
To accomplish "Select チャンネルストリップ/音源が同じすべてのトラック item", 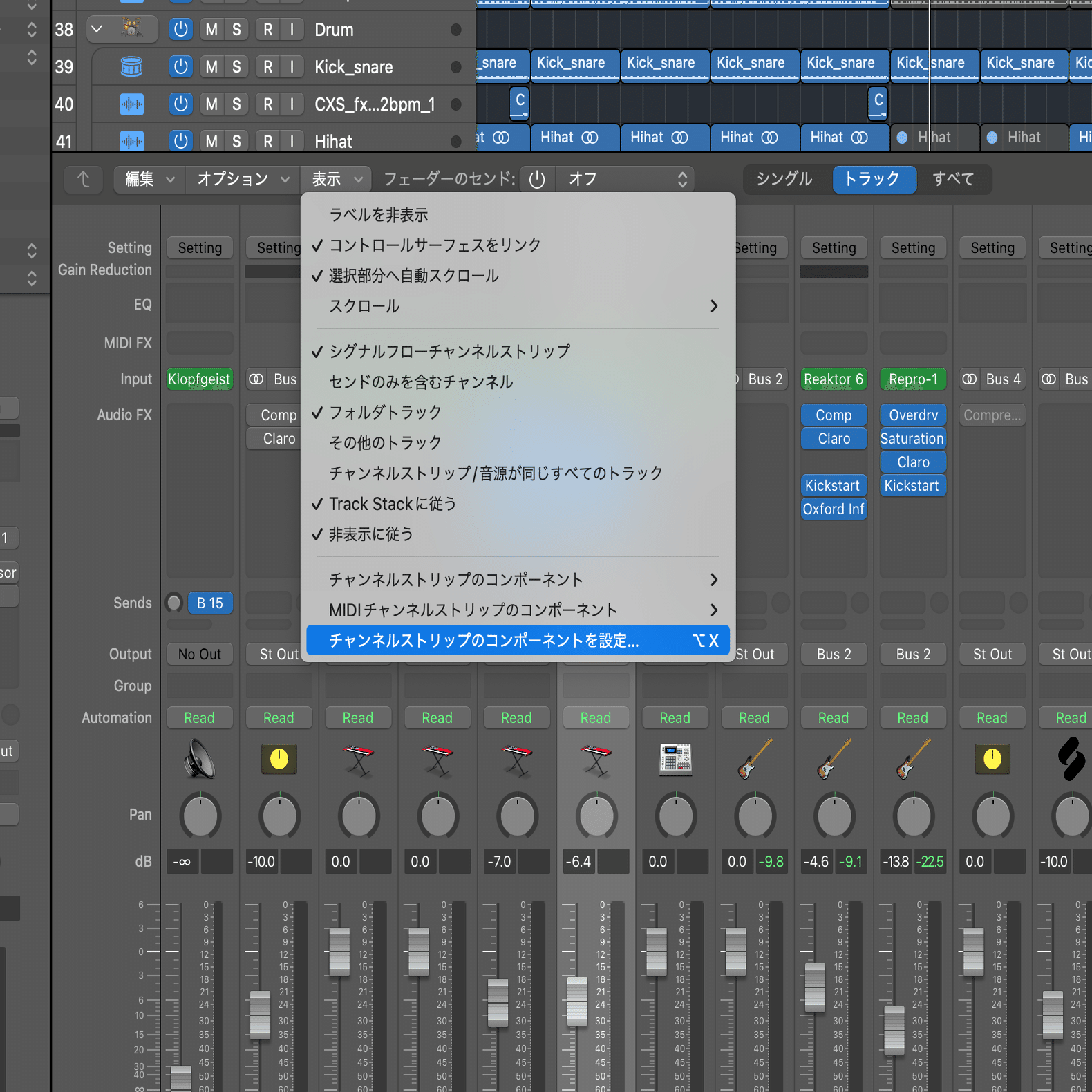I will click(518, 473).
